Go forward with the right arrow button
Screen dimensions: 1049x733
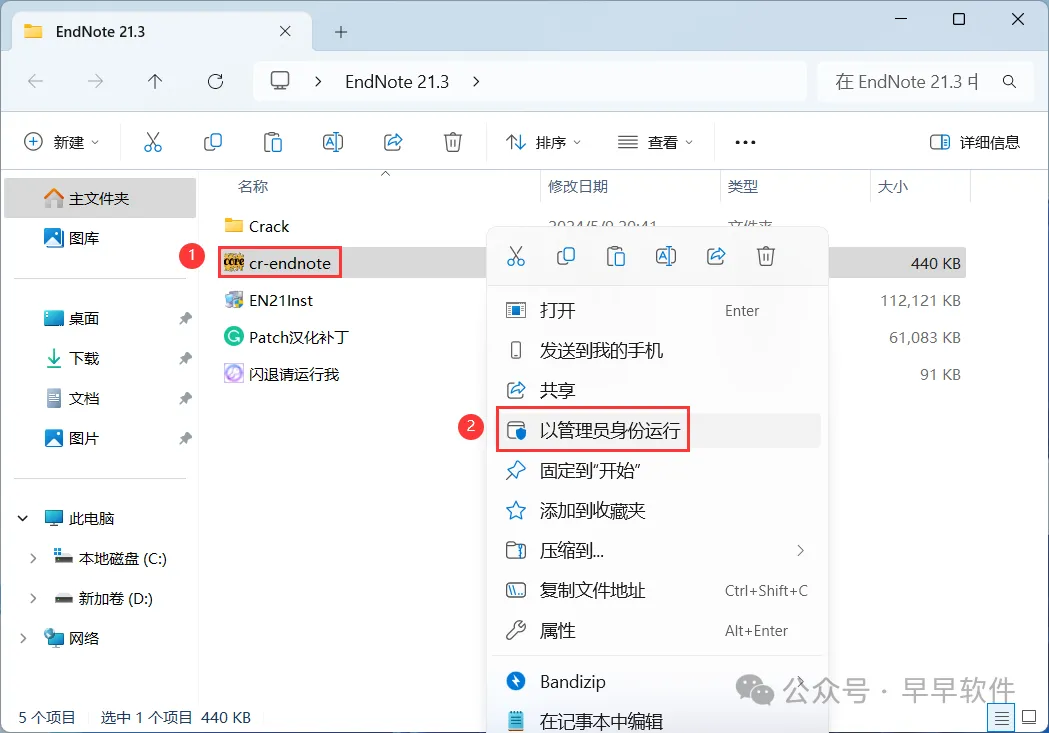(96, 82)
